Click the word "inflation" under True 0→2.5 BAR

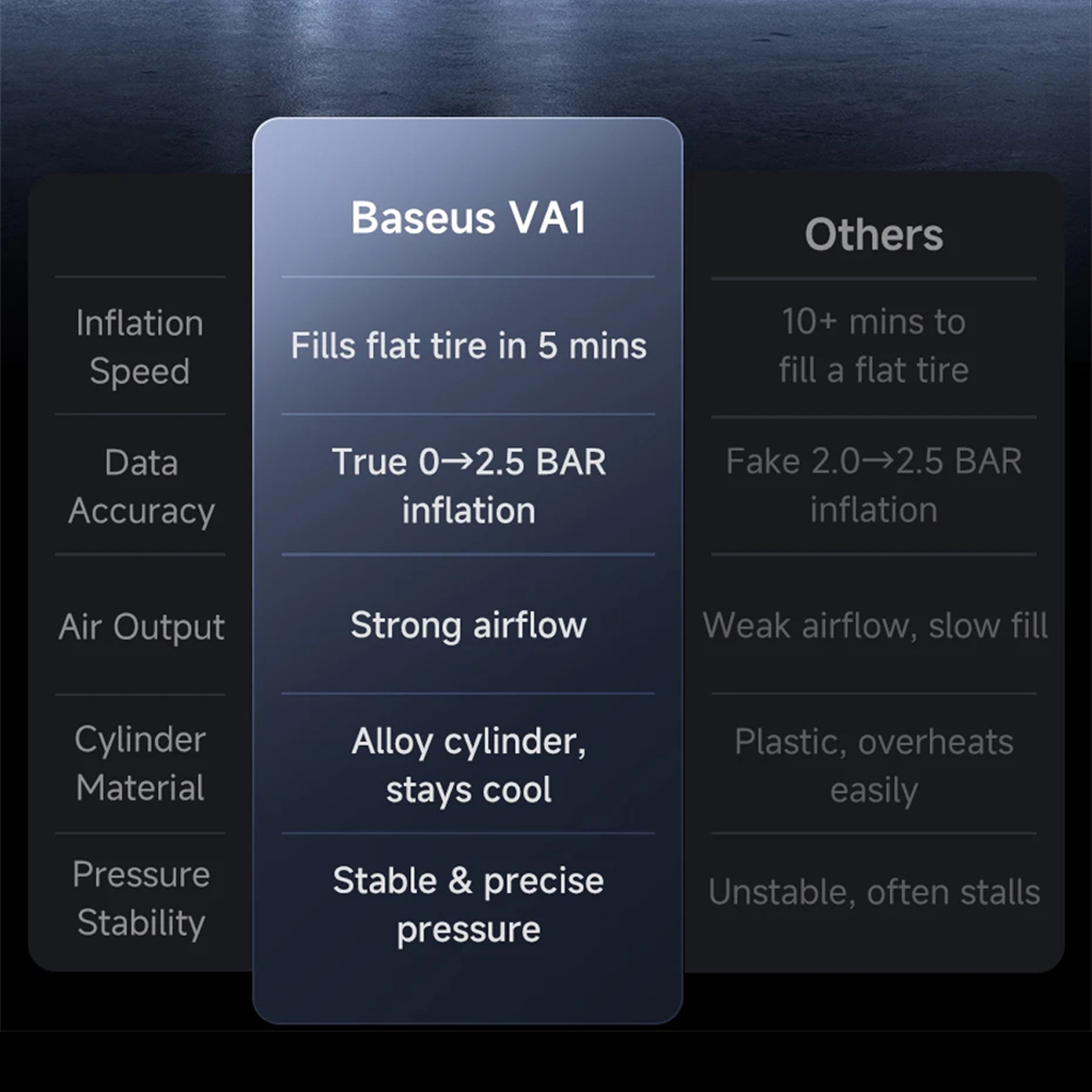468,511
